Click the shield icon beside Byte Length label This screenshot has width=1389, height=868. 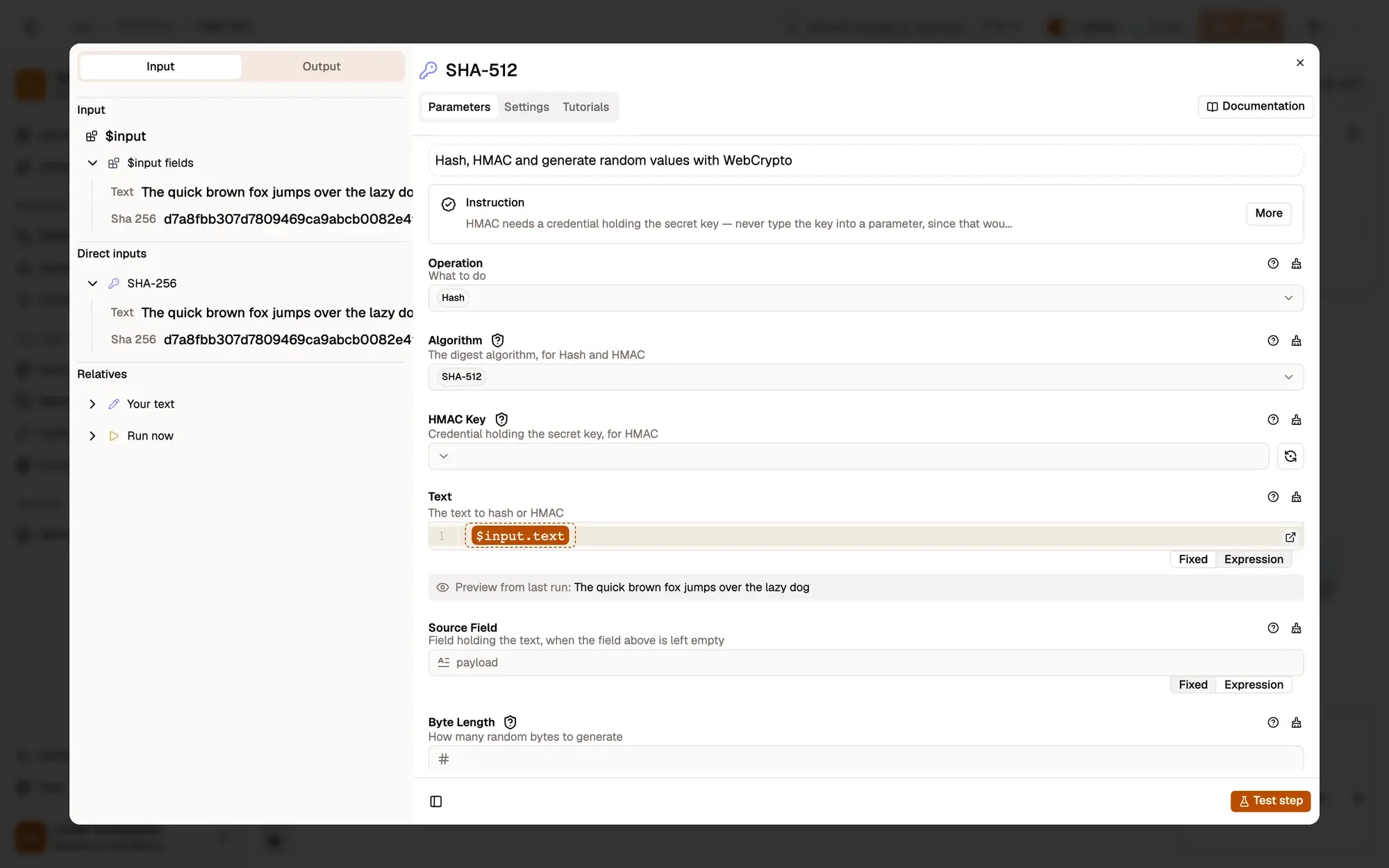click(x=510, y=722)
